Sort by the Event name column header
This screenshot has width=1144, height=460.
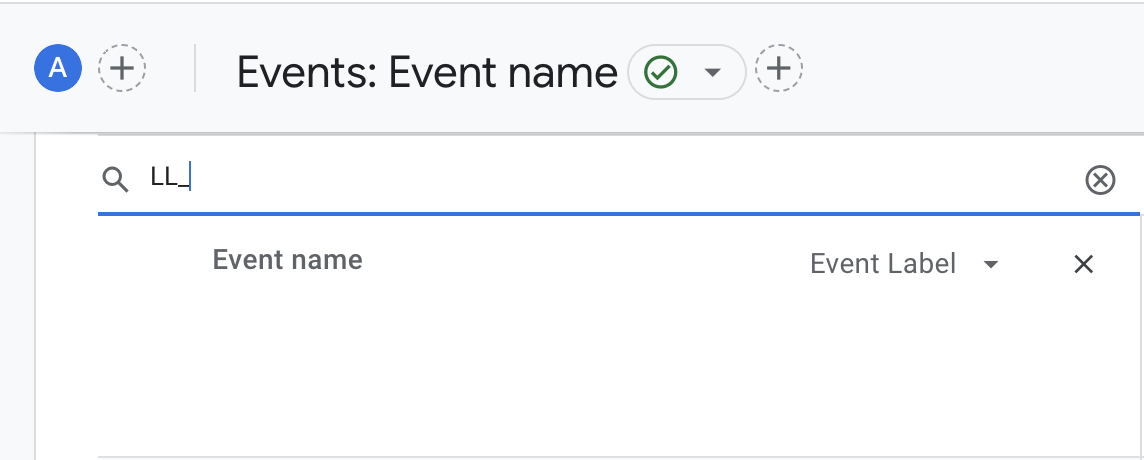click(x=287, y=260)
